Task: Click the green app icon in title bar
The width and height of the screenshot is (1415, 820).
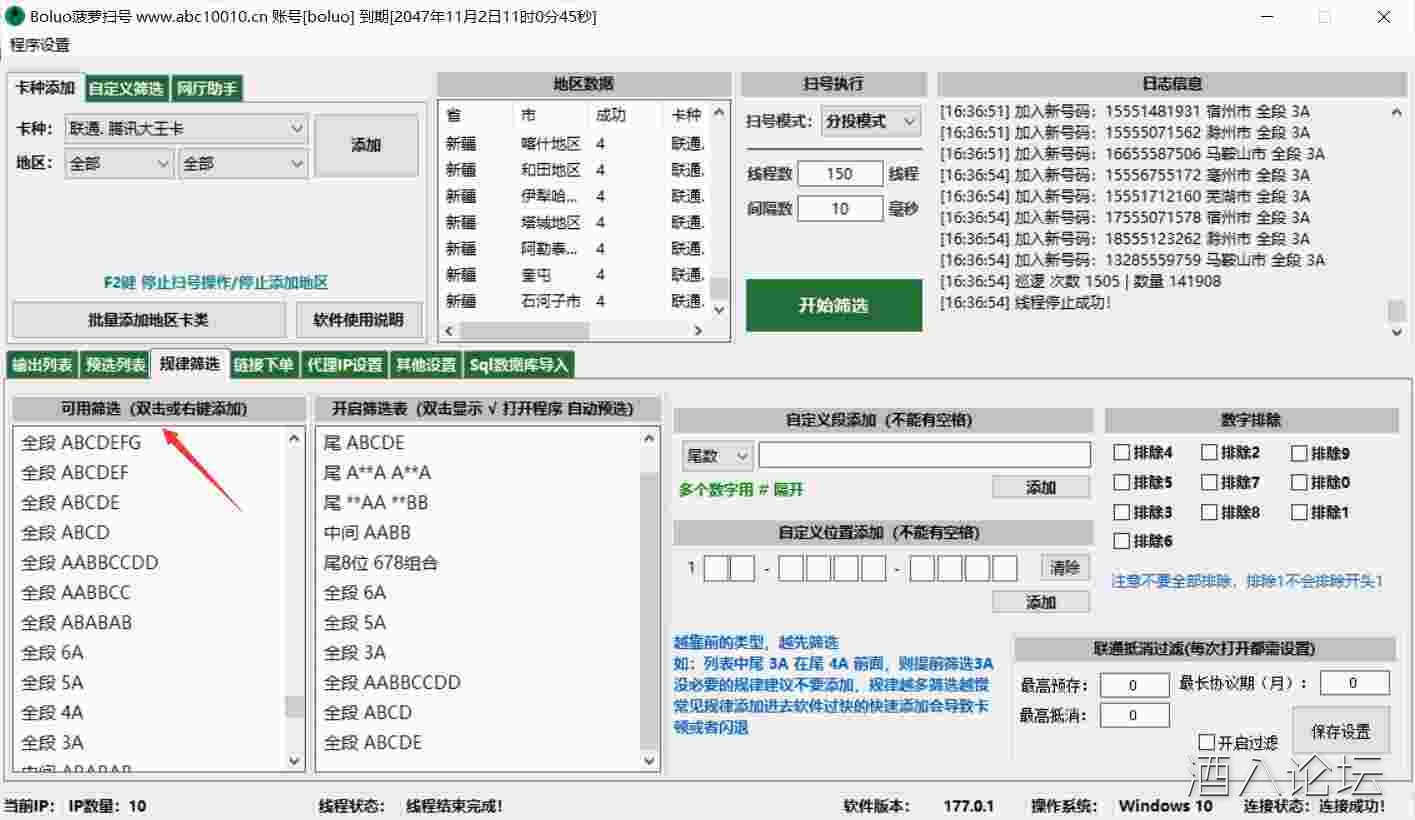Action: (x=15, y=17)
